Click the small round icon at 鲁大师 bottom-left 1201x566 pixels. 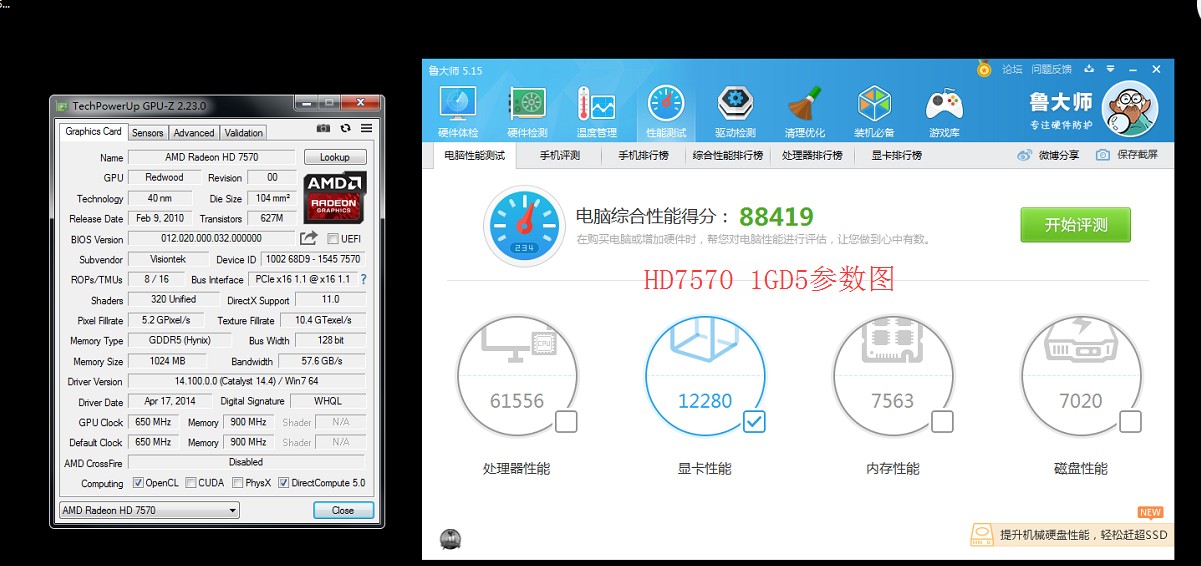[x=450, y=540]
